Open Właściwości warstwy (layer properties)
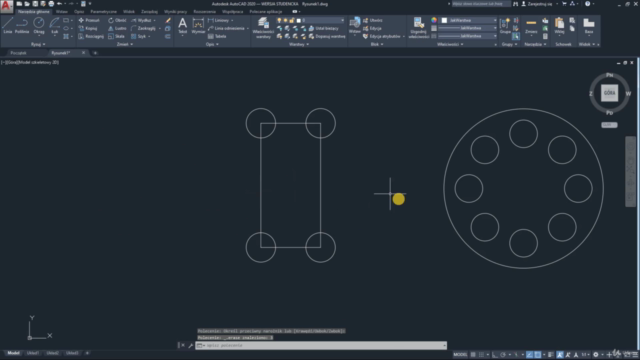The width and height of the screenshot is (640, 360). point(263,28)
